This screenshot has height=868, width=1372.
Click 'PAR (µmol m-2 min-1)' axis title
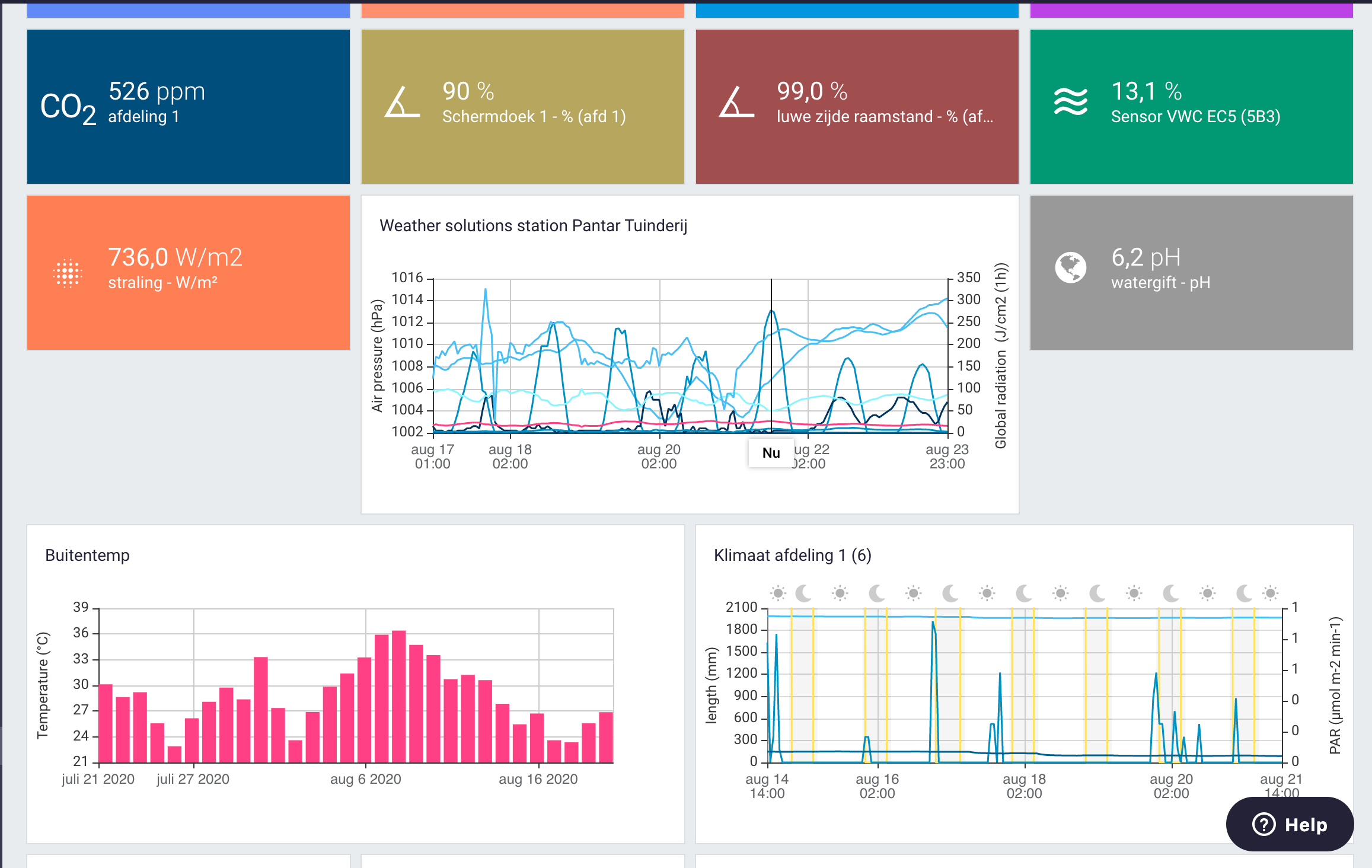tap(1335, 685)
